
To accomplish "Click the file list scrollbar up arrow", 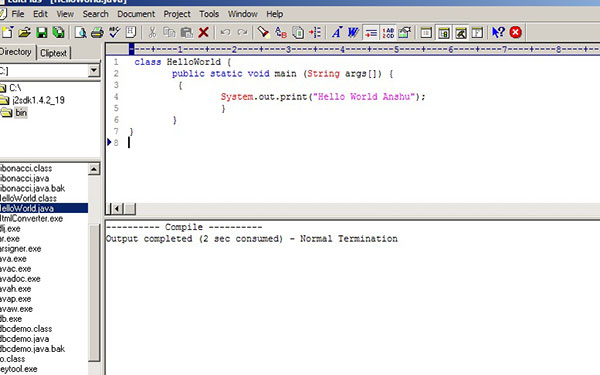I will point(94,169).
